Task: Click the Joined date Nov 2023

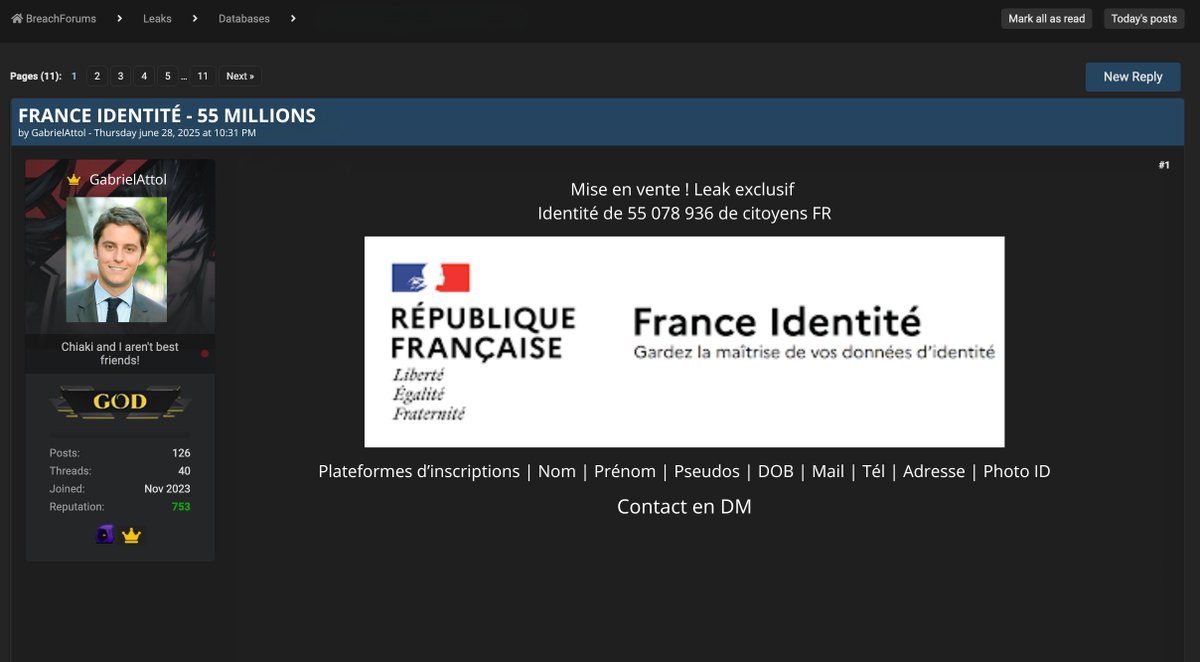Action: tap(167, 489)
